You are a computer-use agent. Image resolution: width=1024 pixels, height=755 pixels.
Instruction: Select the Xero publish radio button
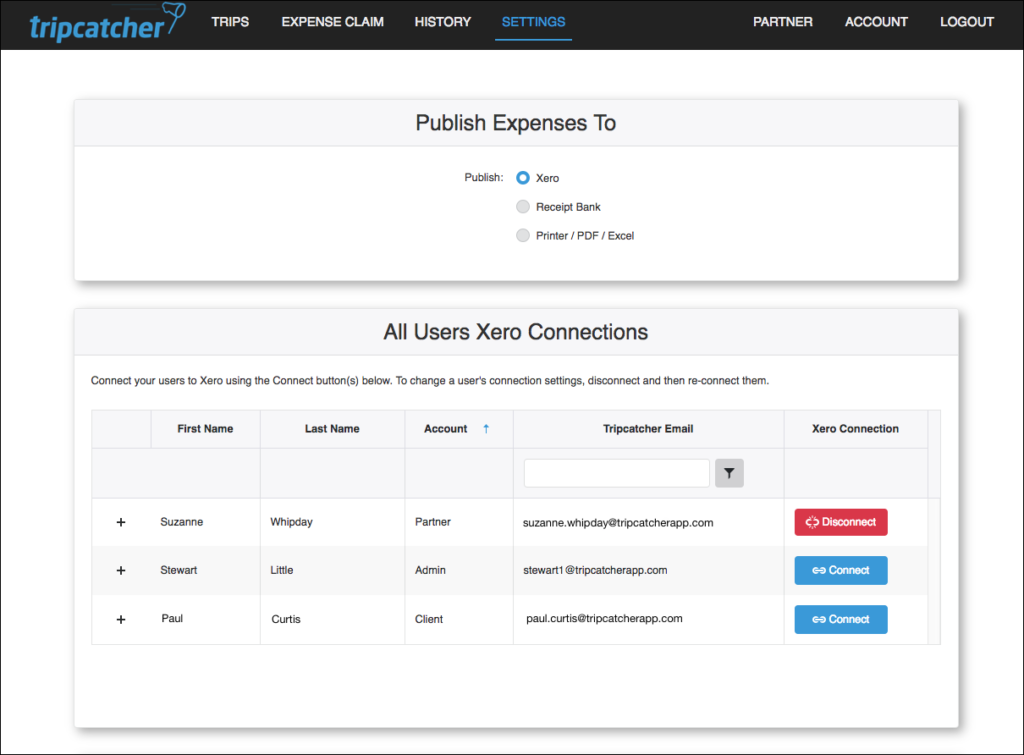click(522, 178)
